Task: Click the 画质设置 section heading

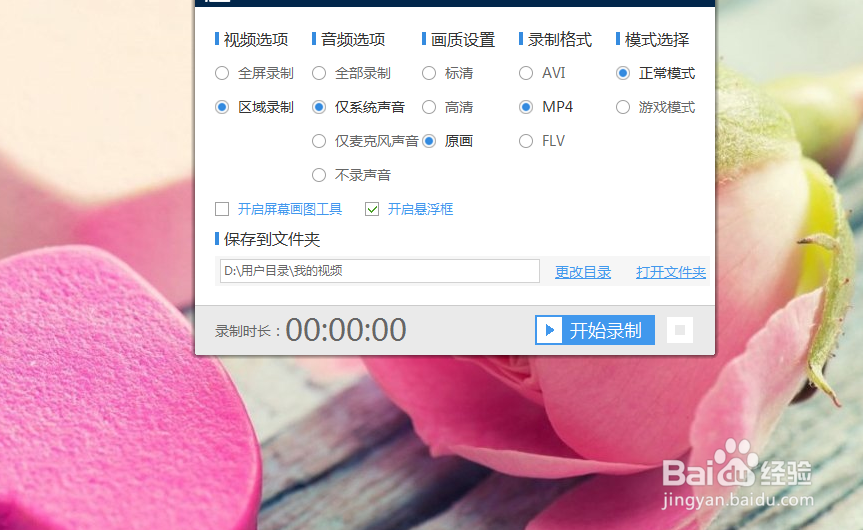Action: tap(463, 40)
